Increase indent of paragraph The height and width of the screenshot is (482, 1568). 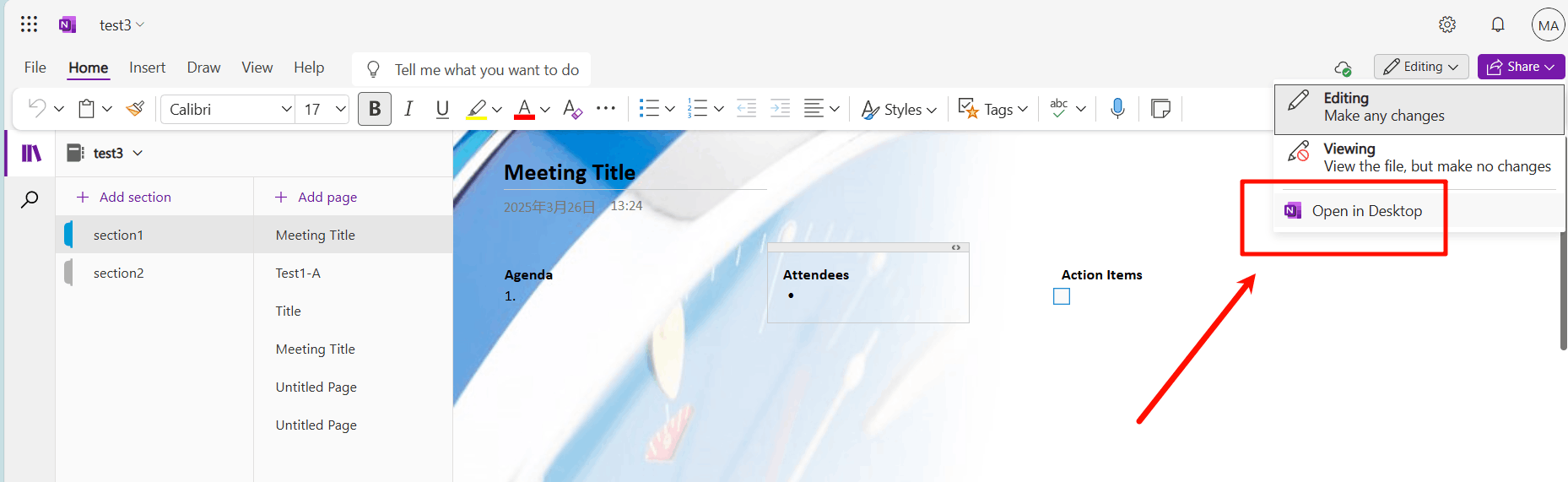[781, 108]
